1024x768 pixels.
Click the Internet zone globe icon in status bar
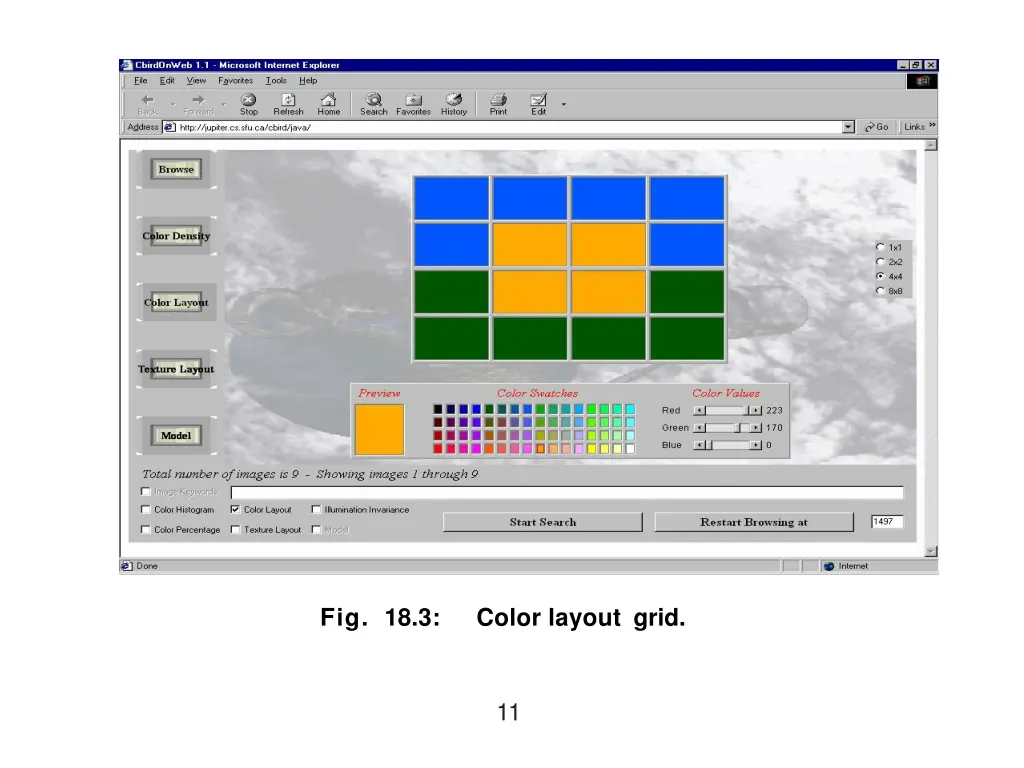829,566
